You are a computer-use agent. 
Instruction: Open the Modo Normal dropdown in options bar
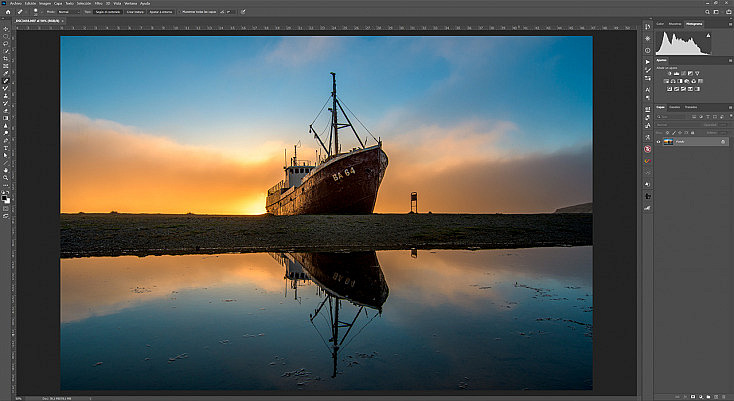point(68,12)
